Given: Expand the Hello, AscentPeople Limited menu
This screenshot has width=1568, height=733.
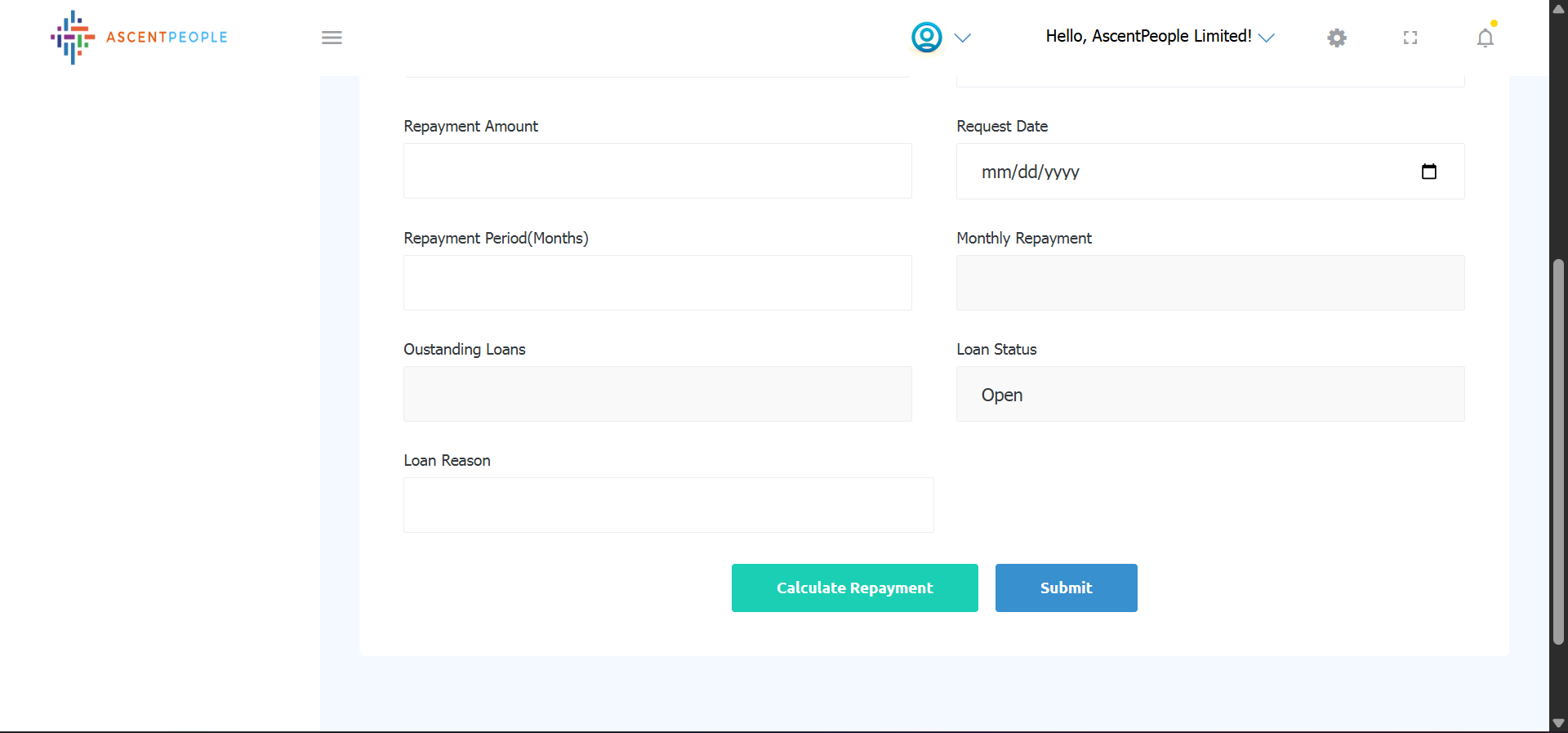Looking at the screenshot, I should (x=1159, y=37).
